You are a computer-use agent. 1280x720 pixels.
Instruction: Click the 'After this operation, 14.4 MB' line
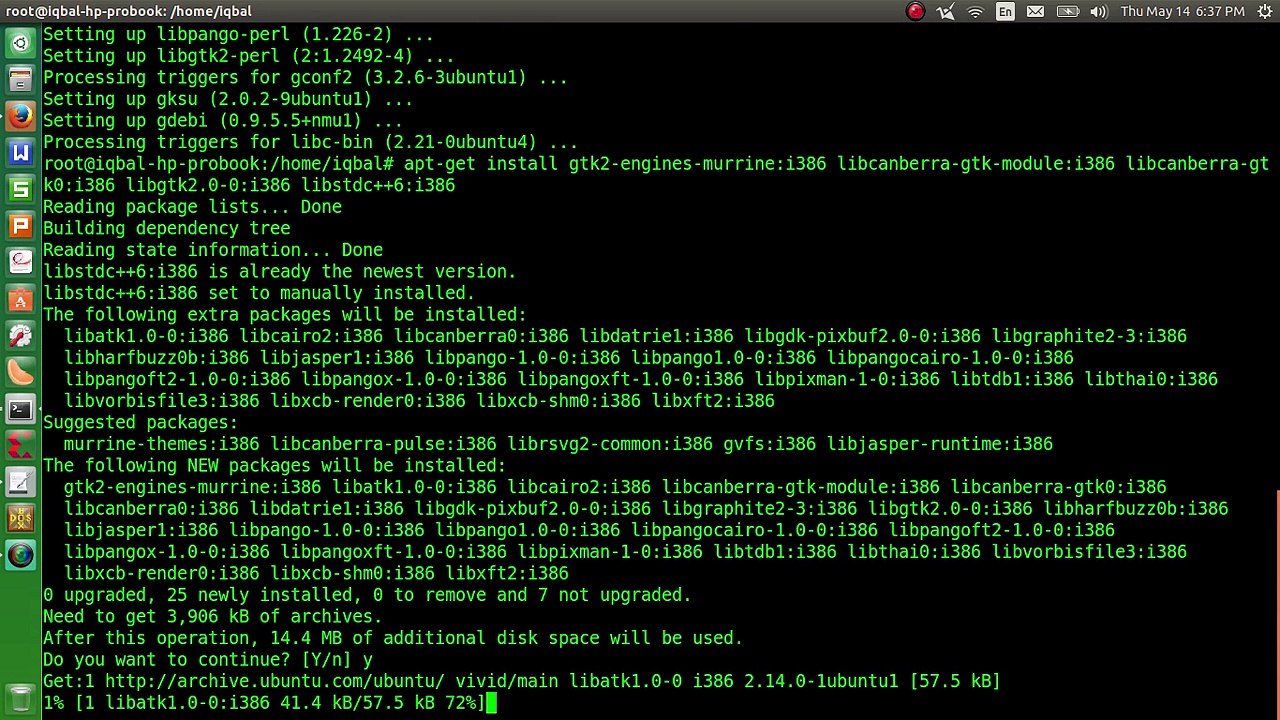point(392,638)
